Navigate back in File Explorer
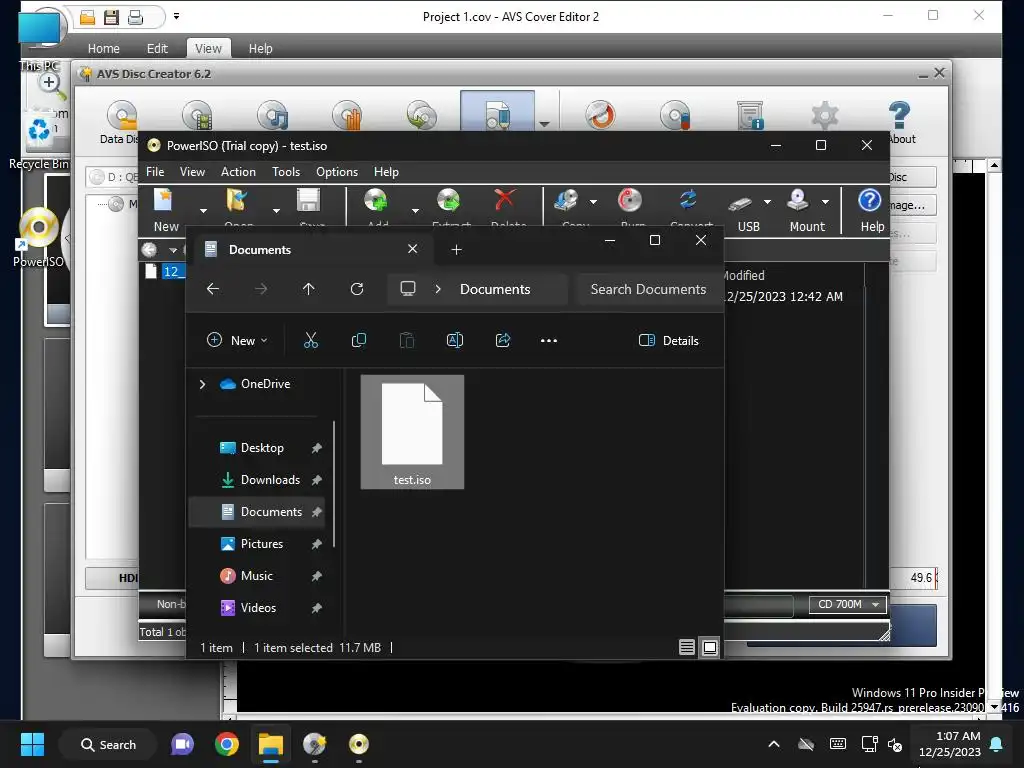This screenshot has height=768, width=1024. (x=213, y=289)
